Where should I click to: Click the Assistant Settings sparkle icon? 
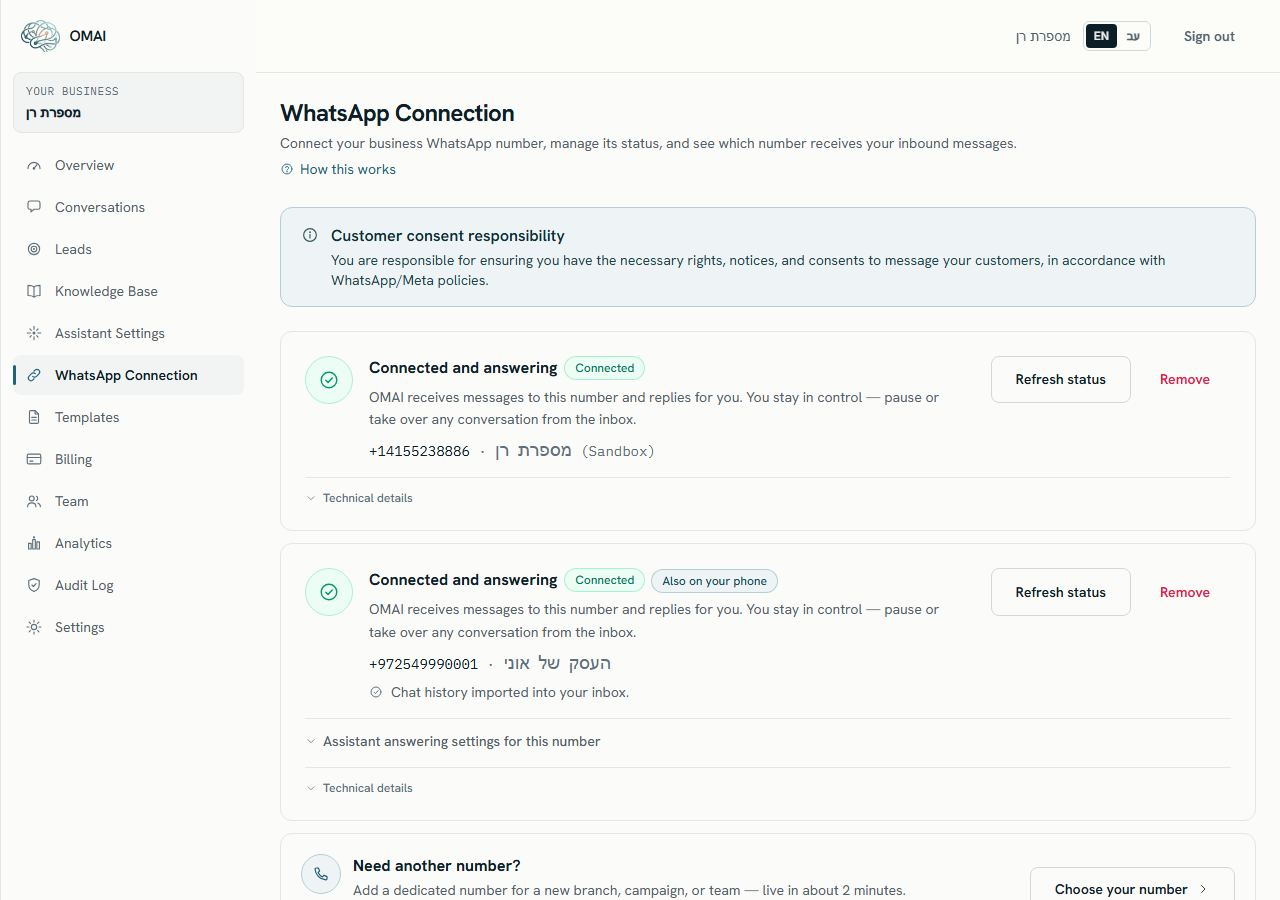34,334
